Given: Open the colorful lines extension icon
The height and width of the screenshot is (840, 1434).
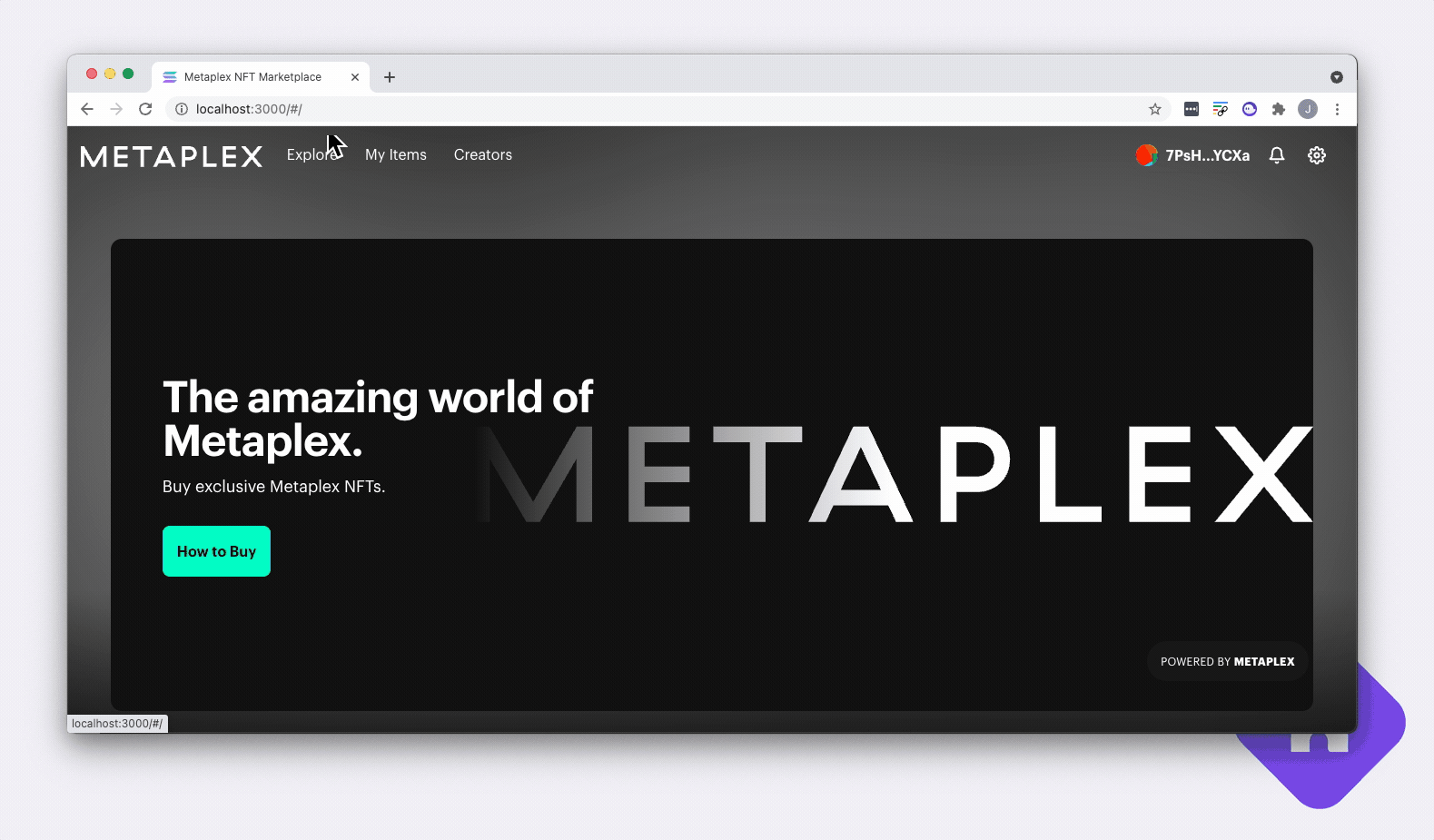Looking at the screenshot, I should tap(1221, 109).
